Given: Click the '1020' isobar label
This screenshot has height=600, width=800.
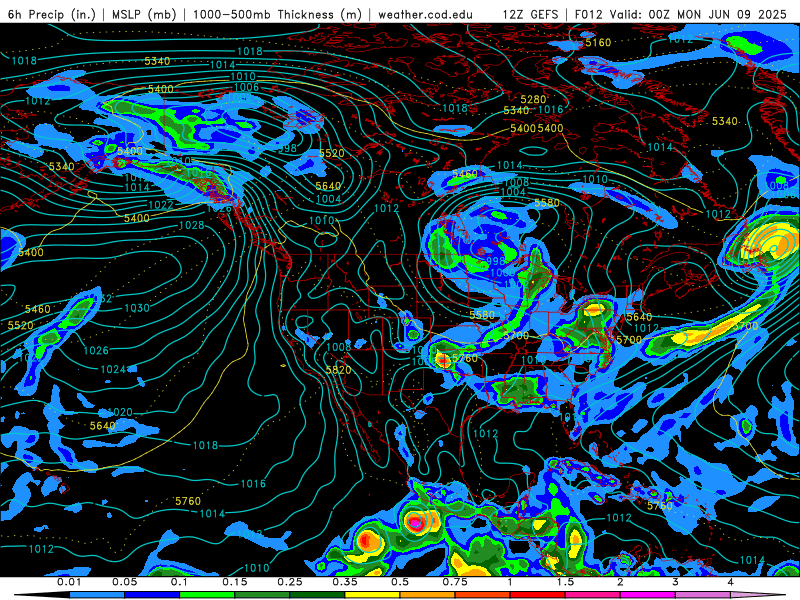Looking at the screenshot, I should (x=120, y=412).
